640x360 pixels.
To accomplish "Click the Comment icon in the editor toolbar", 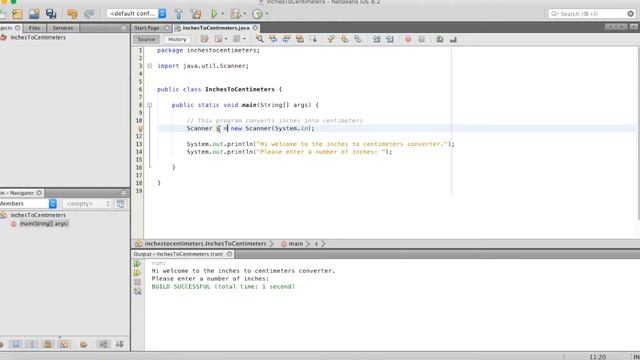I will (440, 39).
